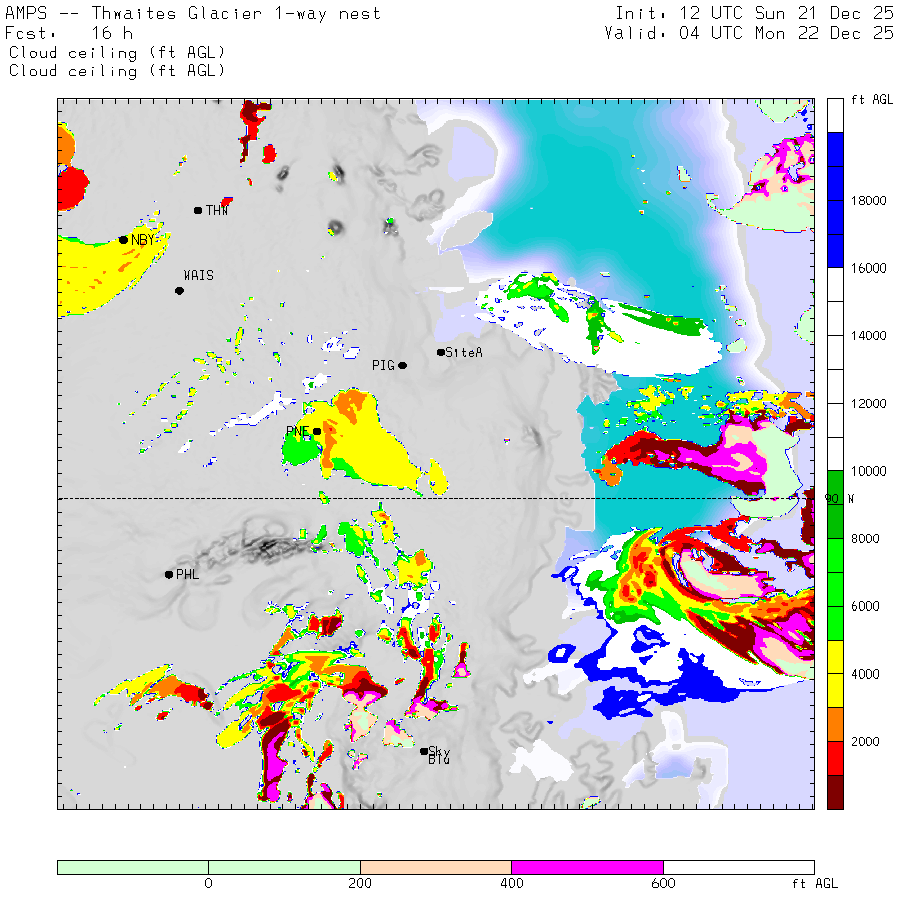This screenshot has height=900, width=900.
Task: Click the 600 label below horizontal colorbar
Action: coord(663,884)
